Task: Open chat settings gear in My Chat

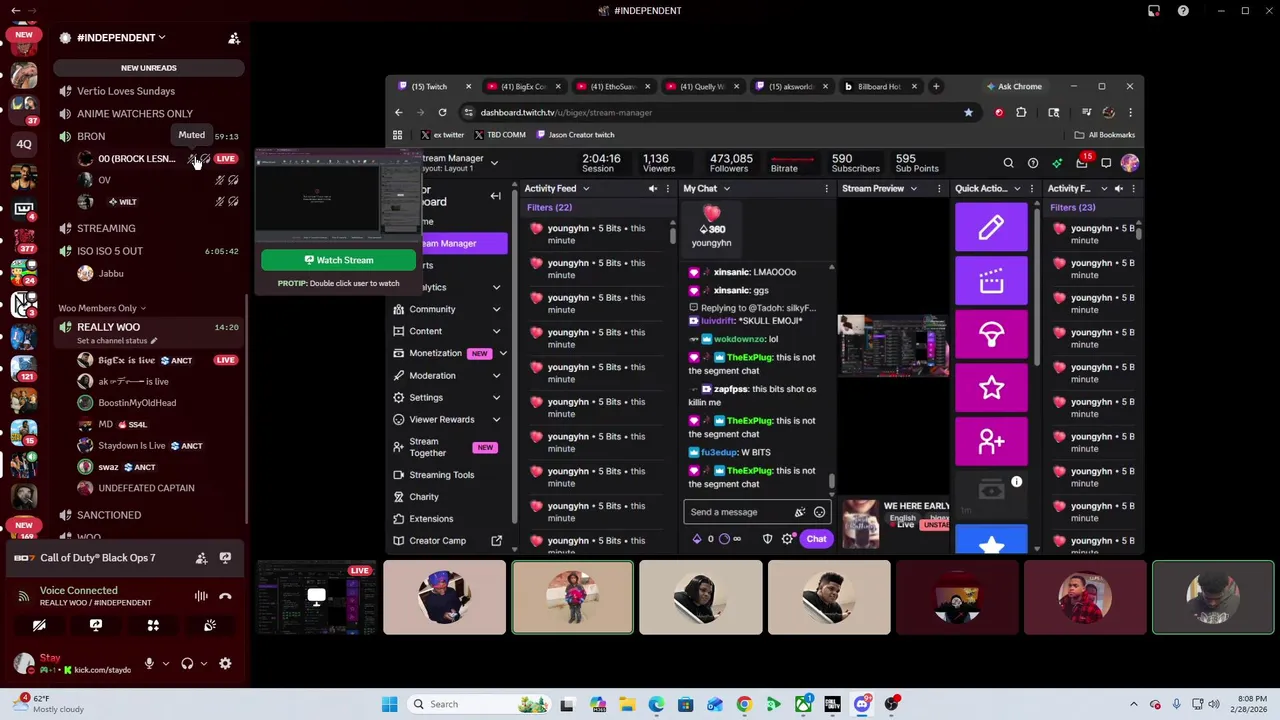Action: coord(788,539)
